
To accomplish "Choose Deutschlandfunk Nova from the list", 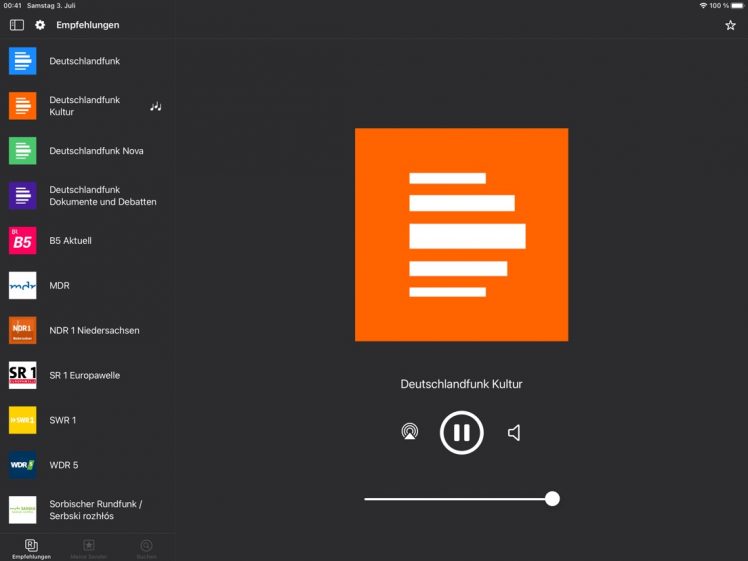I will [x=96, y=151].
